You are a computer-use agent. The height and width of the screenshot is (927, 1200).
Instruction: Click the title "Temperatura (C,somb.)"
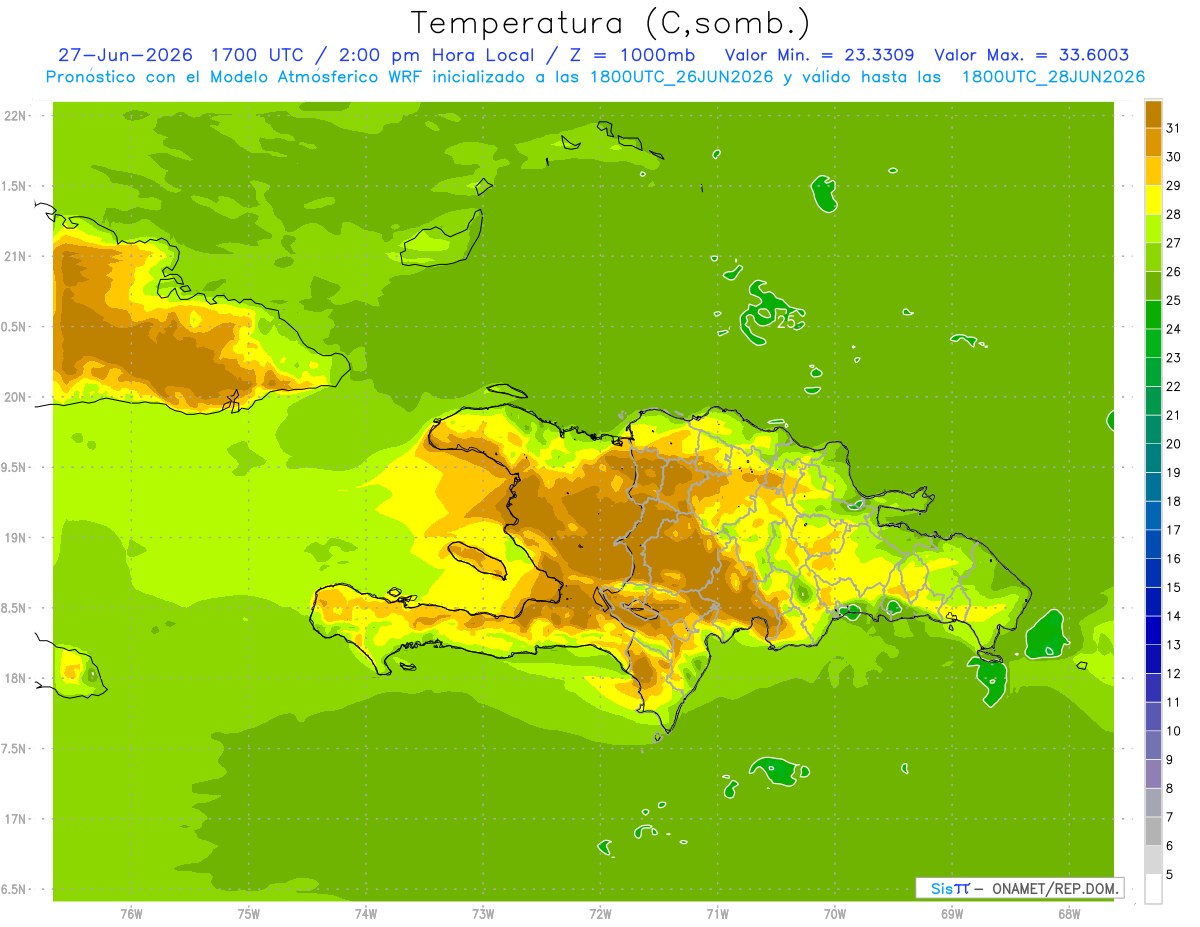tap(610, 23)
